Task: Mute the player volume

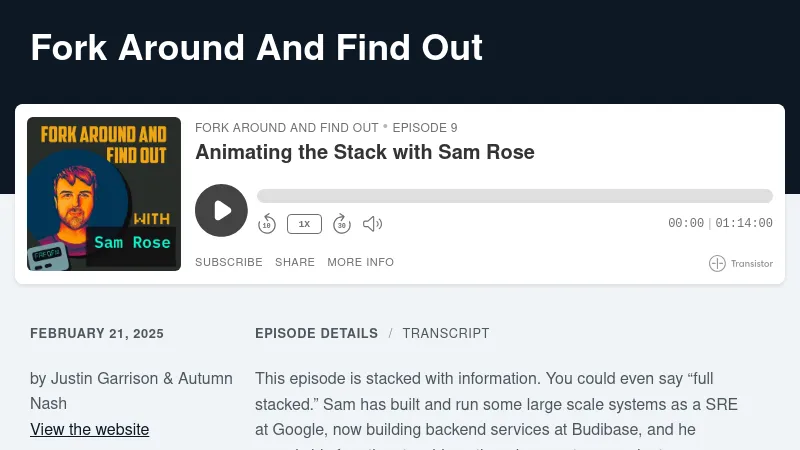Action: tap(372, 224)
